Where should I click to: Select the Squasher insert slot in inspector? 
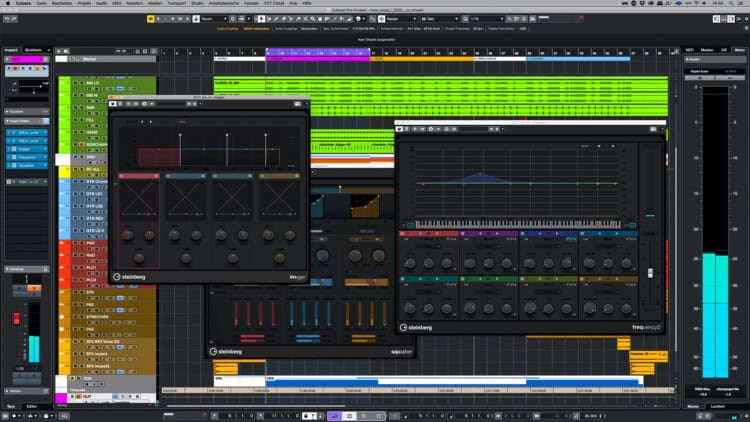pyautogui.click(x=26, y=165)
